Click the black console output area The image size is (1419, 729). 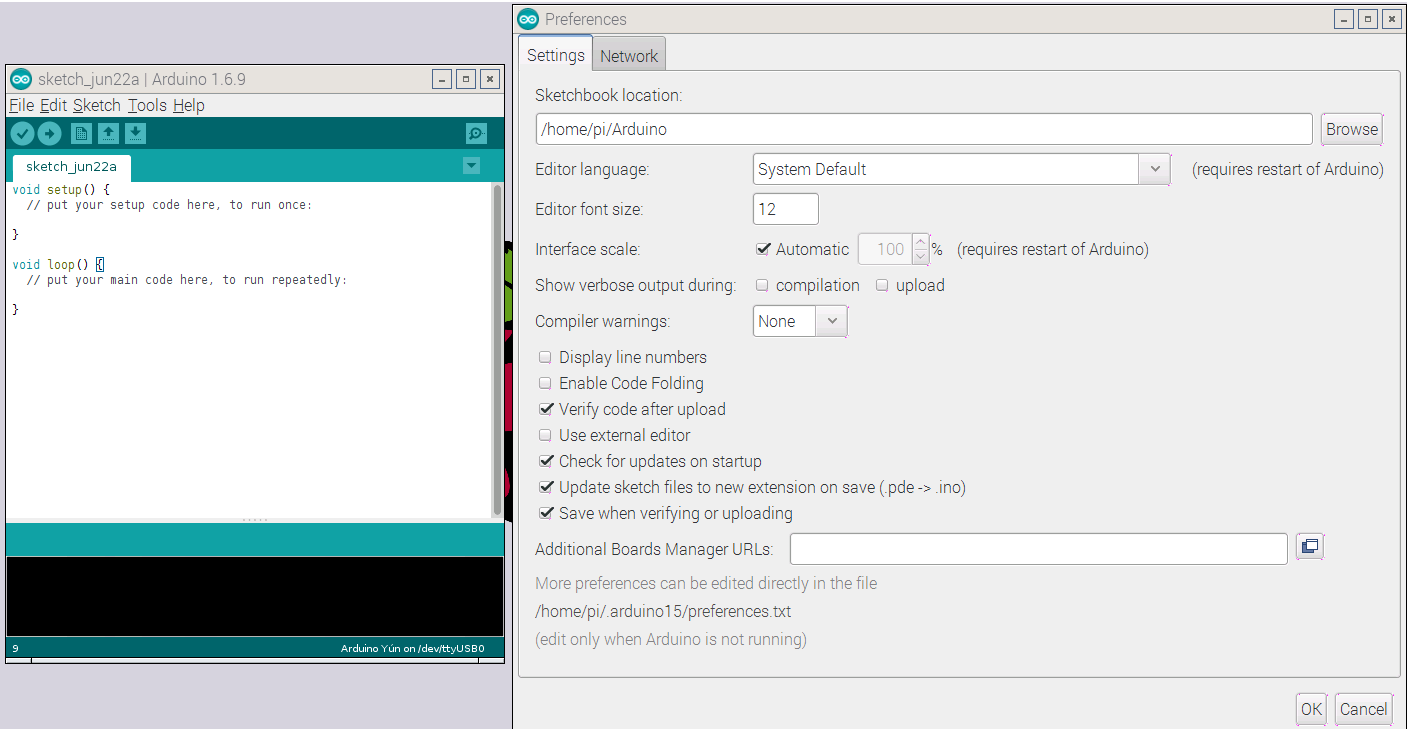[254, 596]
